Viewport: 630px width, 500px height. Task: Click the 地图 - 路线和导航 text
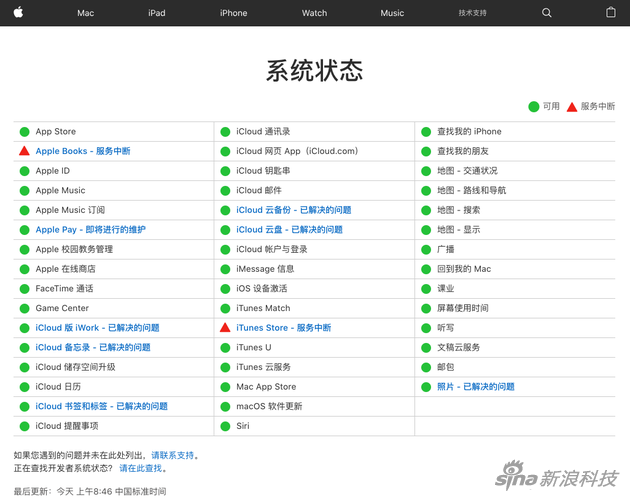pos(472,191)
